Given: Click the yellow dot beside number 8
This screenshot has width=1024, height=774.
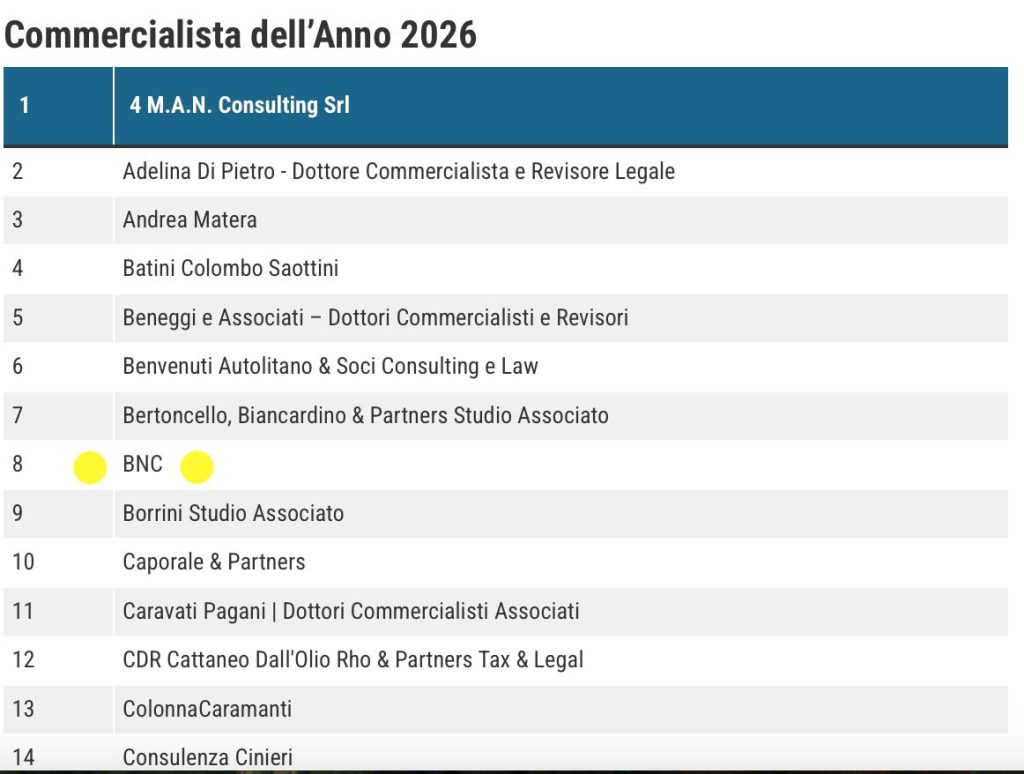Looking at the screenshot, I should point(90,467).
